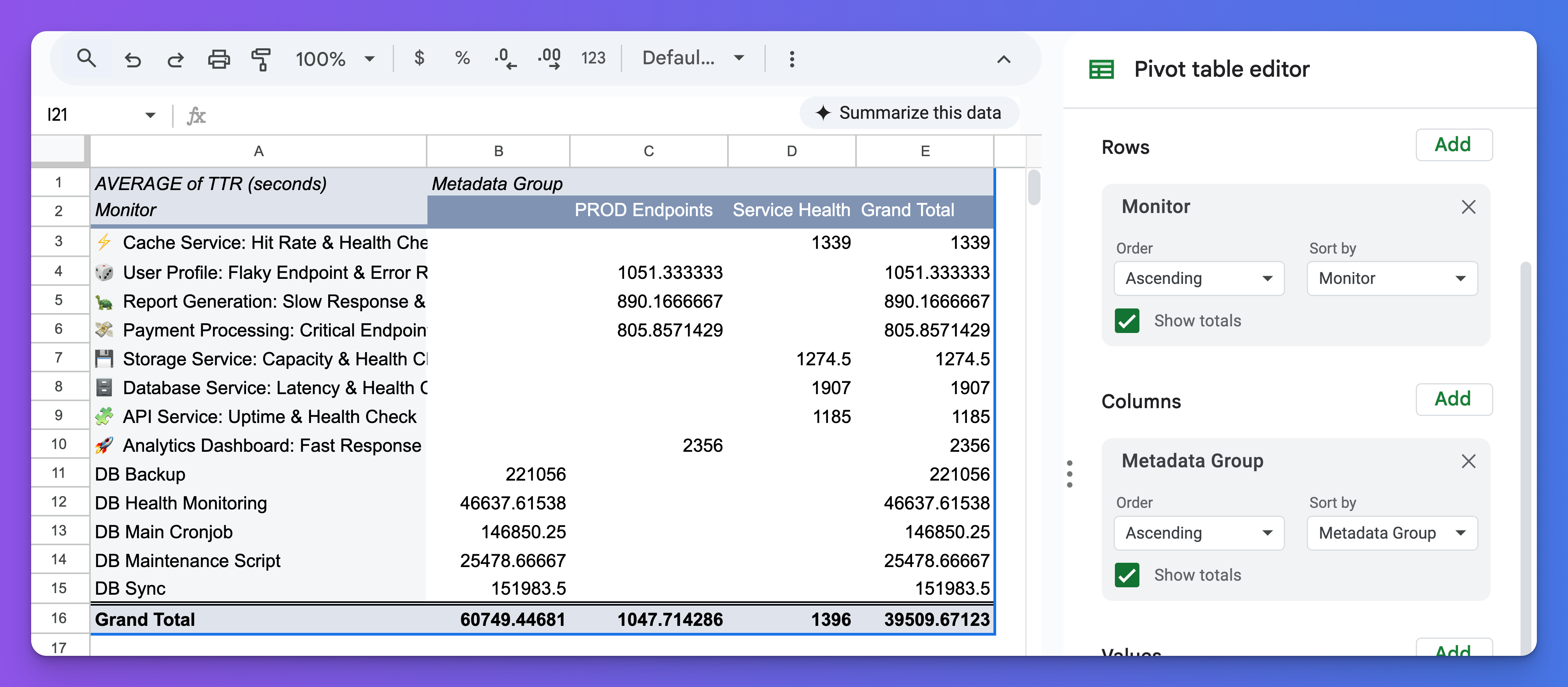Click Add button next to Rows
This screenshot has height=687, width=1568.
[x=1453, y=145]
